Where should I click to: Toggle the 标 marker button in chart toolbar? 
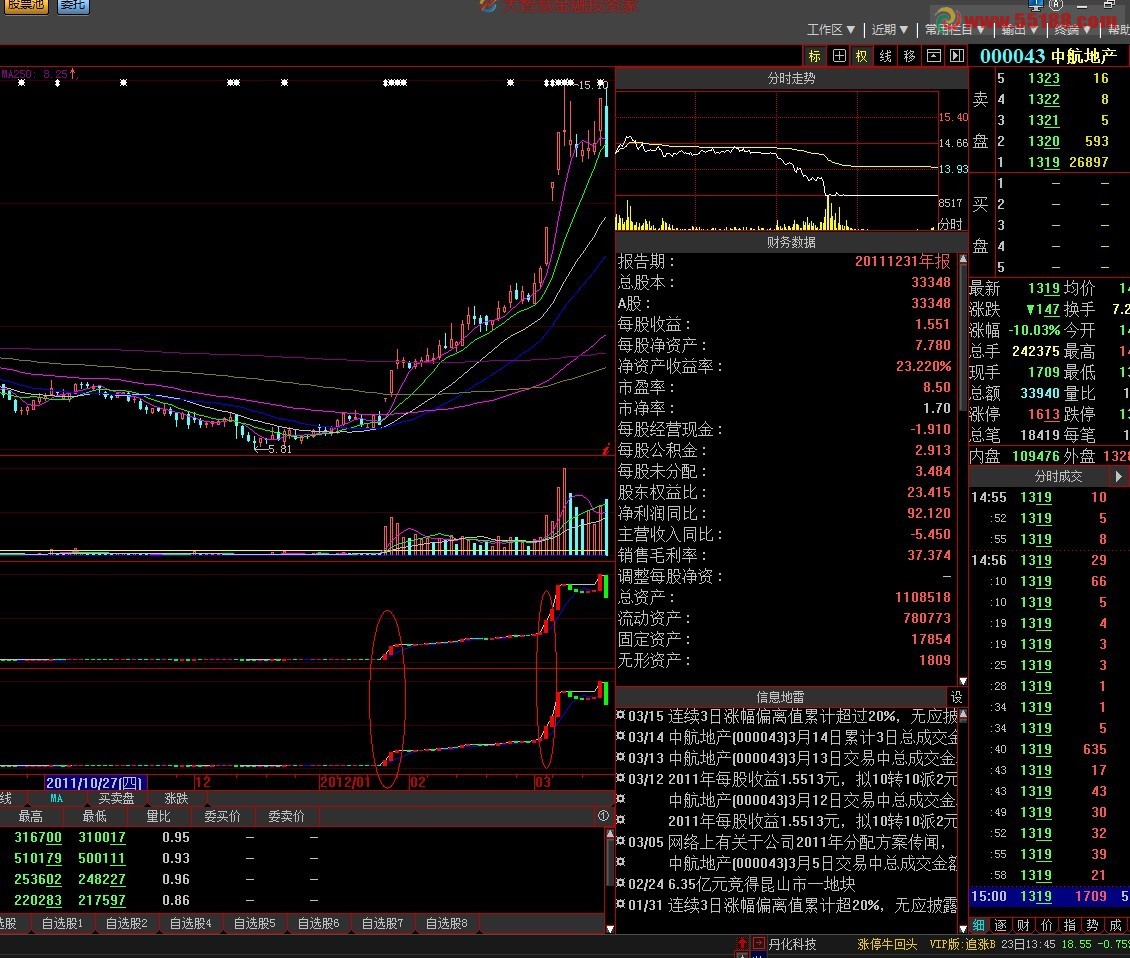815,57
